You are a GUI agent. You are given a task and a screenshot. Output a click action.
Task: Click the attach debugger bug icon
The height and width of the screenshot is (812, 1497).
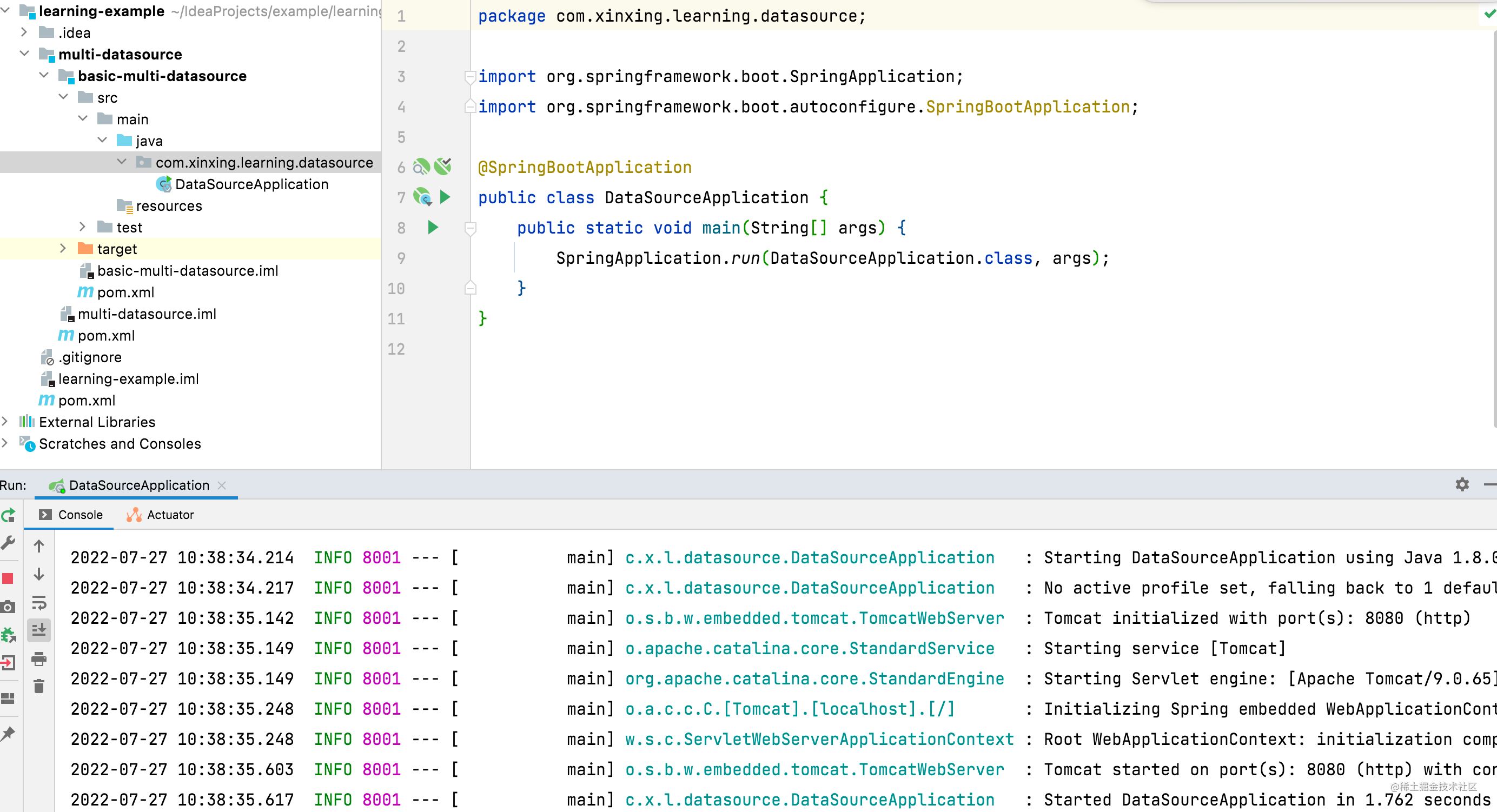[8, 635]
